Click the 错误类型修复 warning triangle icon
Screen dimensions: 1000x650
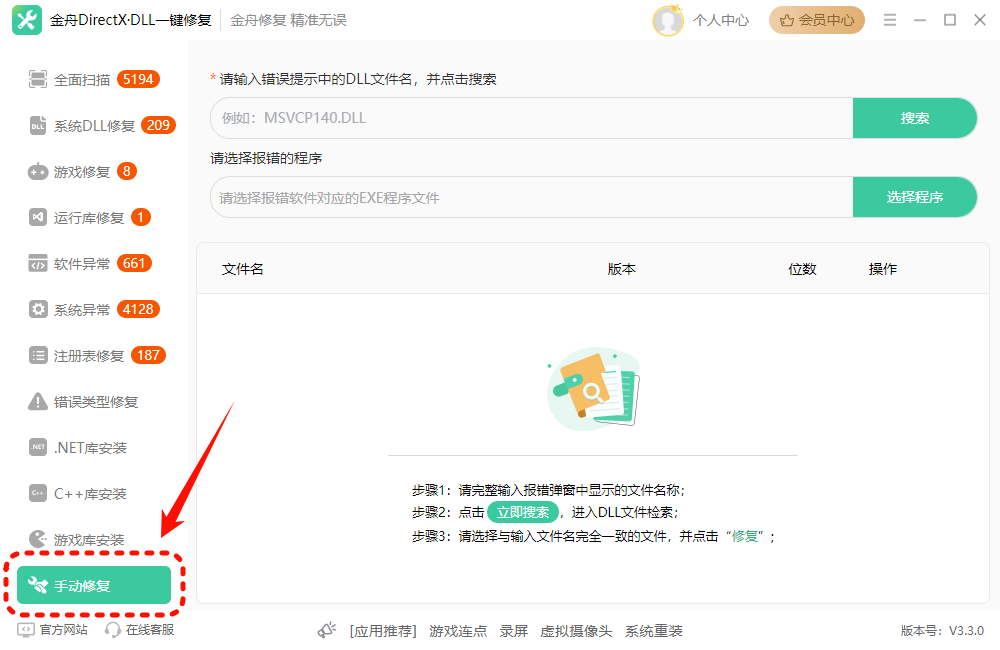[x=38, y=401]
